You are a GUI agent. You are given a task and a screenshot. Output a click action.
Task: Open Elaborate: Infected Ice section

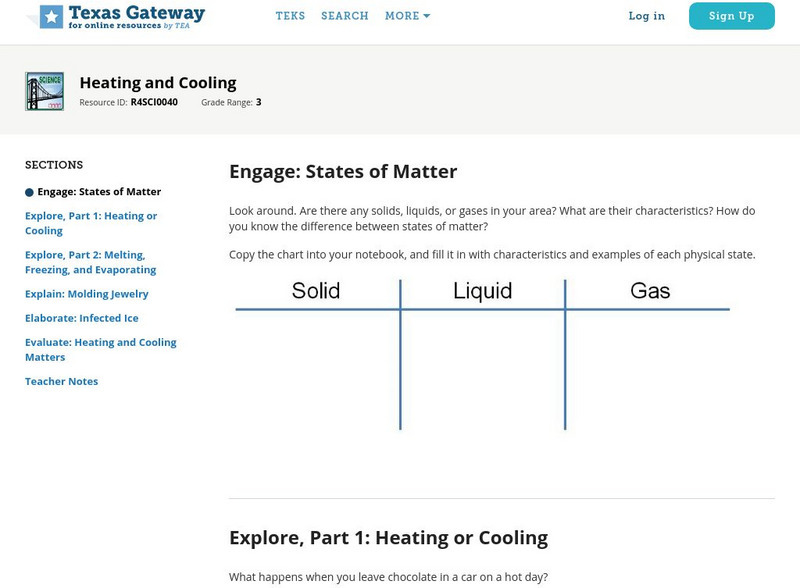coord(82,318)
